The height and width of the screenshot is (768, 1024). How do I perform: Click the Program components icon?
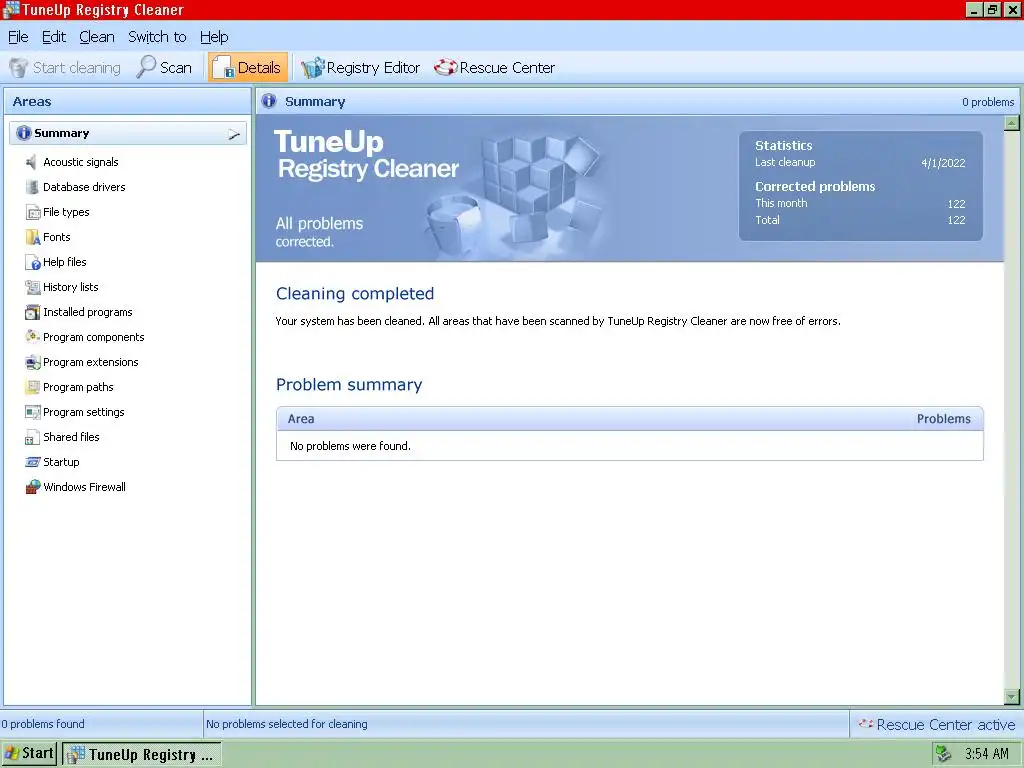coord(33,337)
